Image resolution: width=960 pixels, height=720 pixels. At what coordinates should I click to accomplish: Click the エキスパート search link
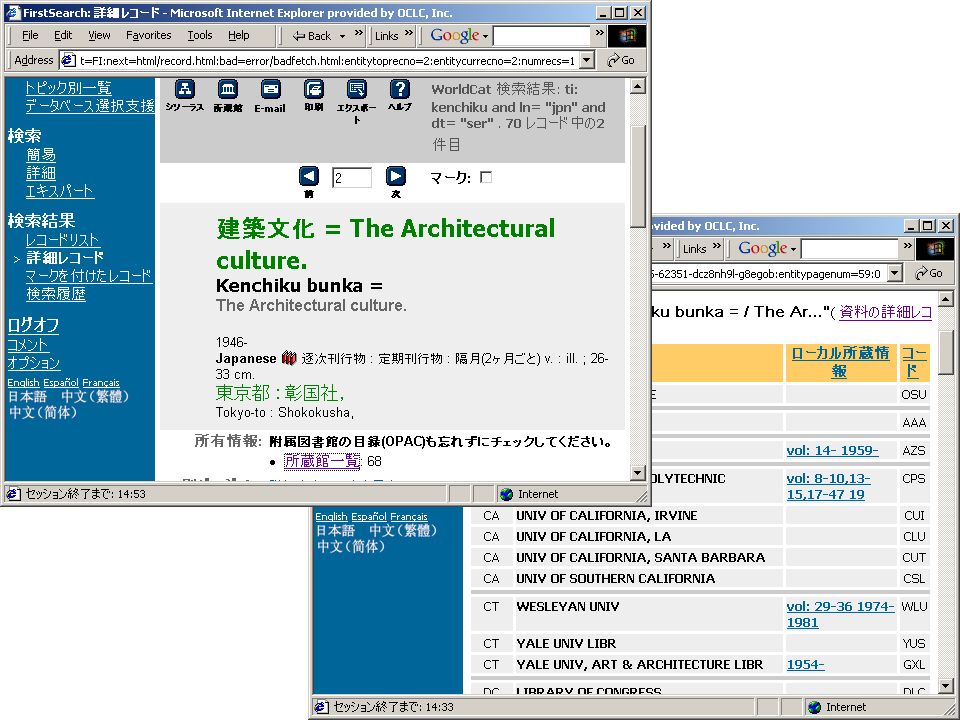click(59, 191)
